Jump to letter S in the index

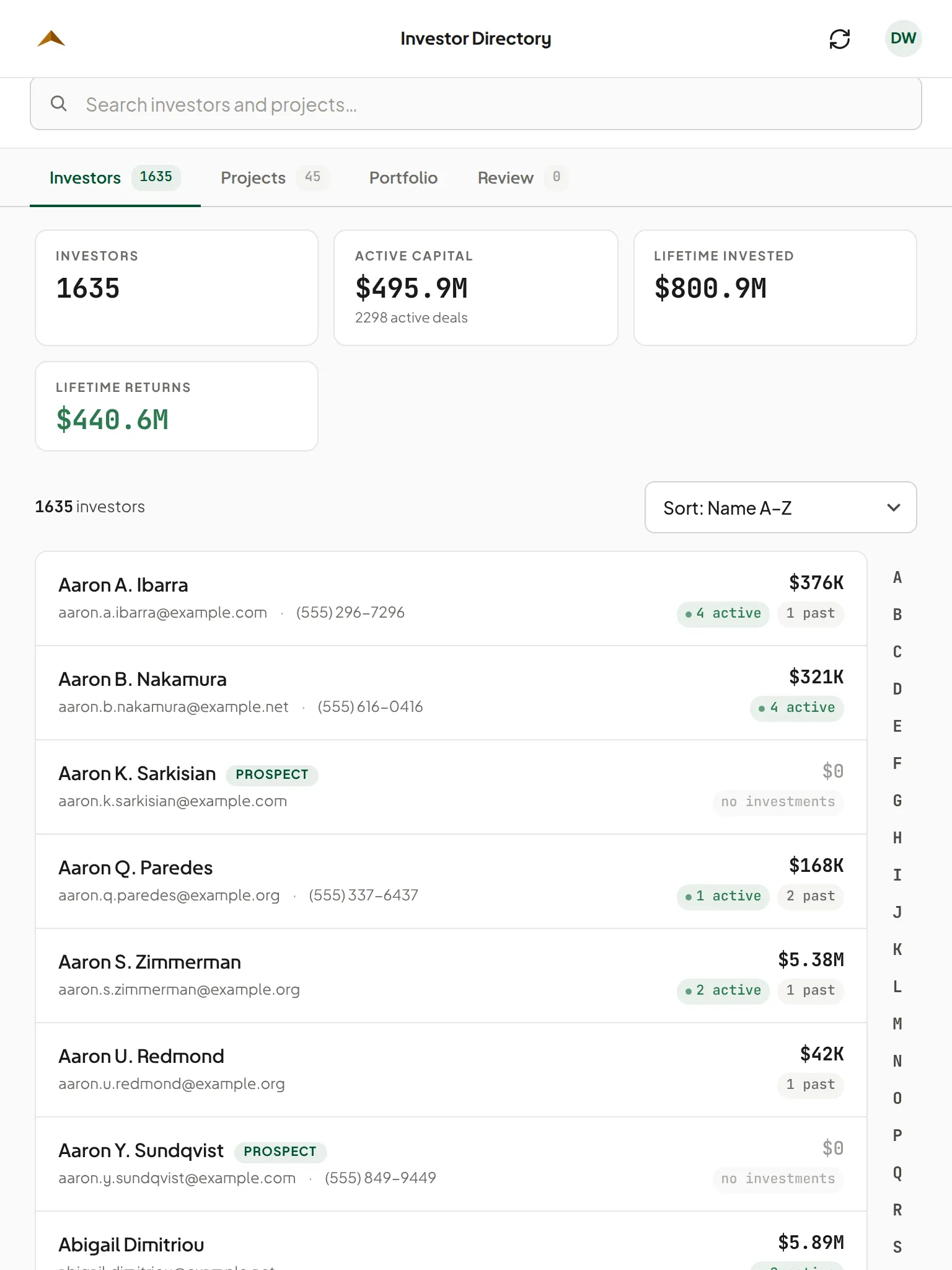(897, 1247)
